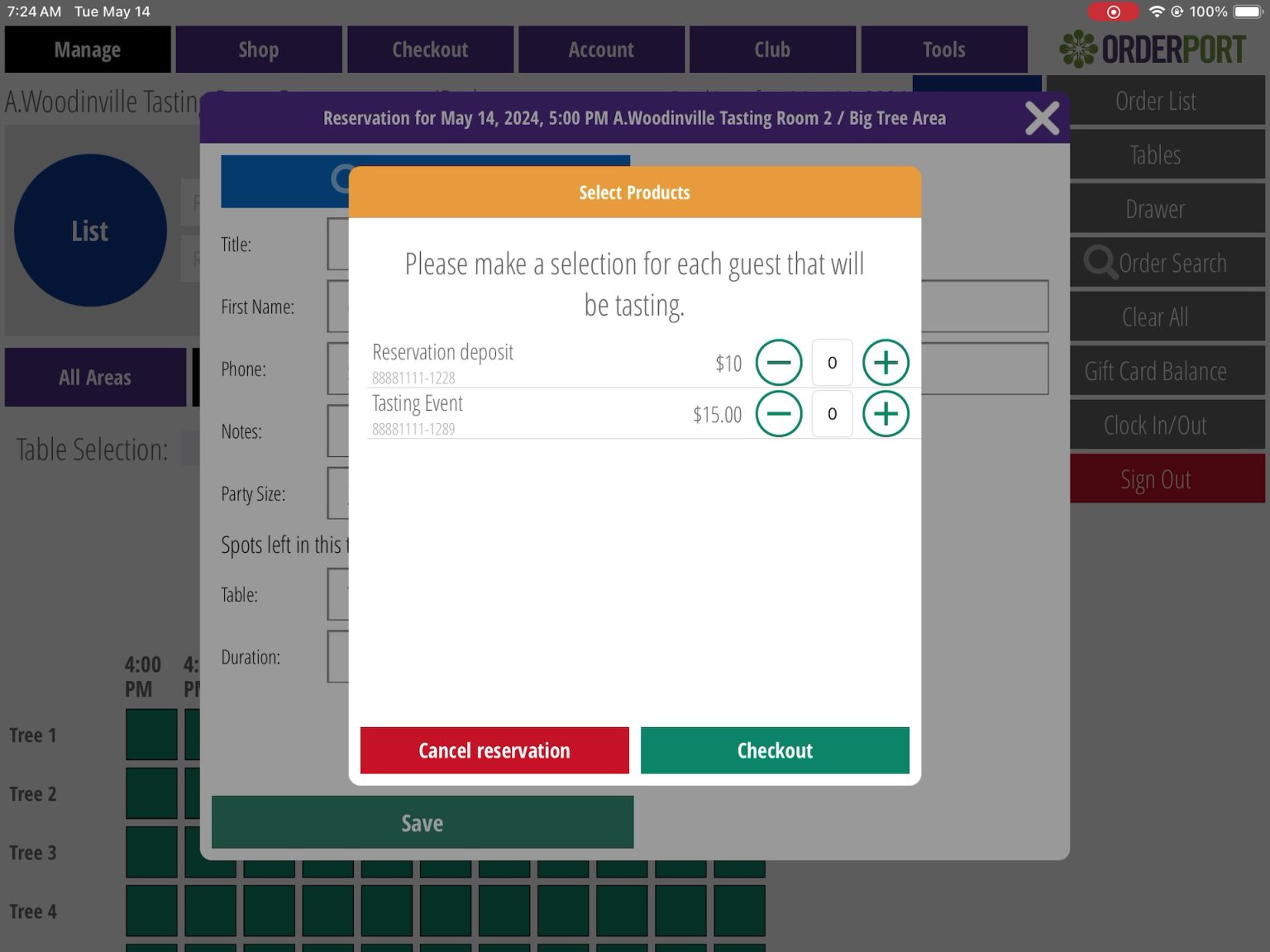Open Clock In/Out
The width and height of the screenshot is (1270, 952).
(1154, 425)
